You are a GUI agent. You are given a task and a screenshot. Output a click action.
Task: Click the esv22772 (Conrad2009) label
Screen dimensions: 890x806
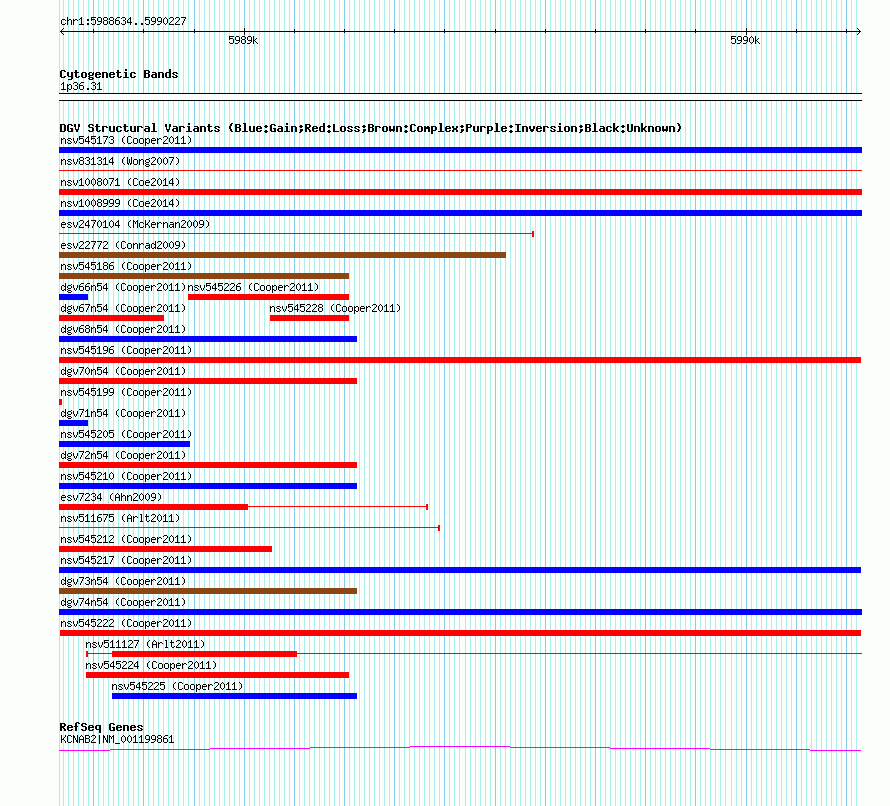pos(123,245)
